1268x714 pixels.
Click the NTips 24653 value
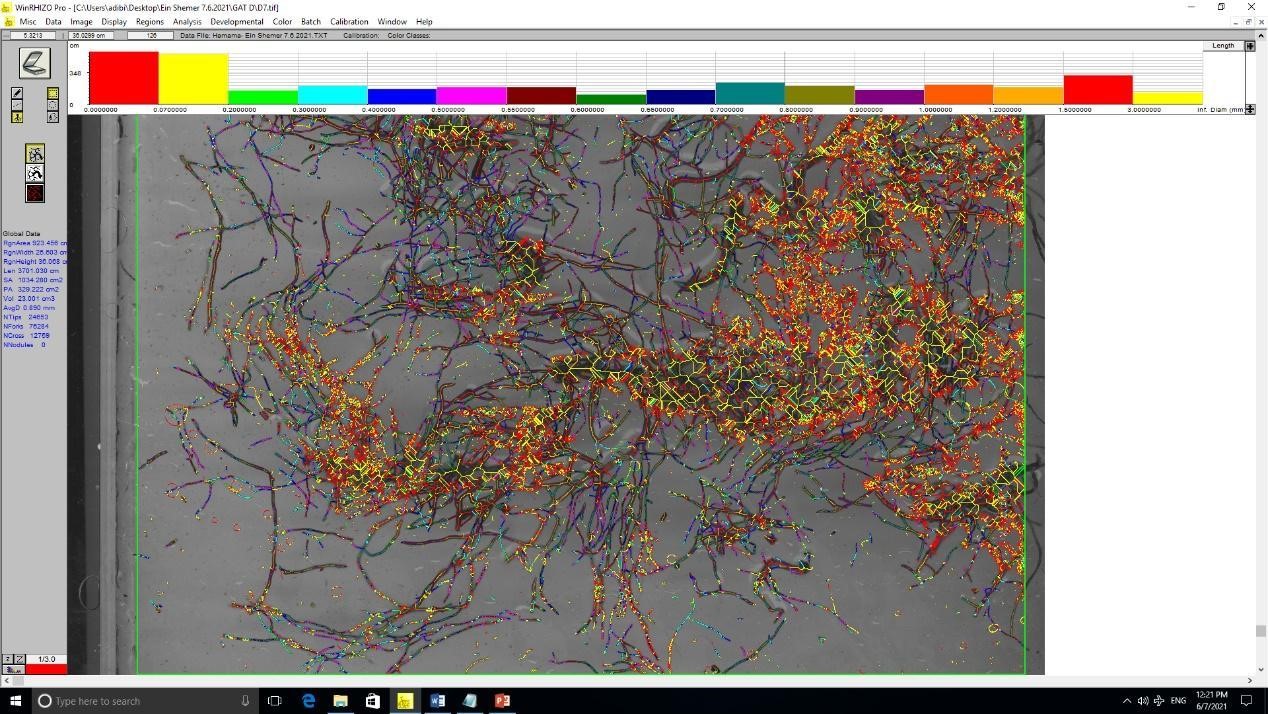click(x=25, y=317)
